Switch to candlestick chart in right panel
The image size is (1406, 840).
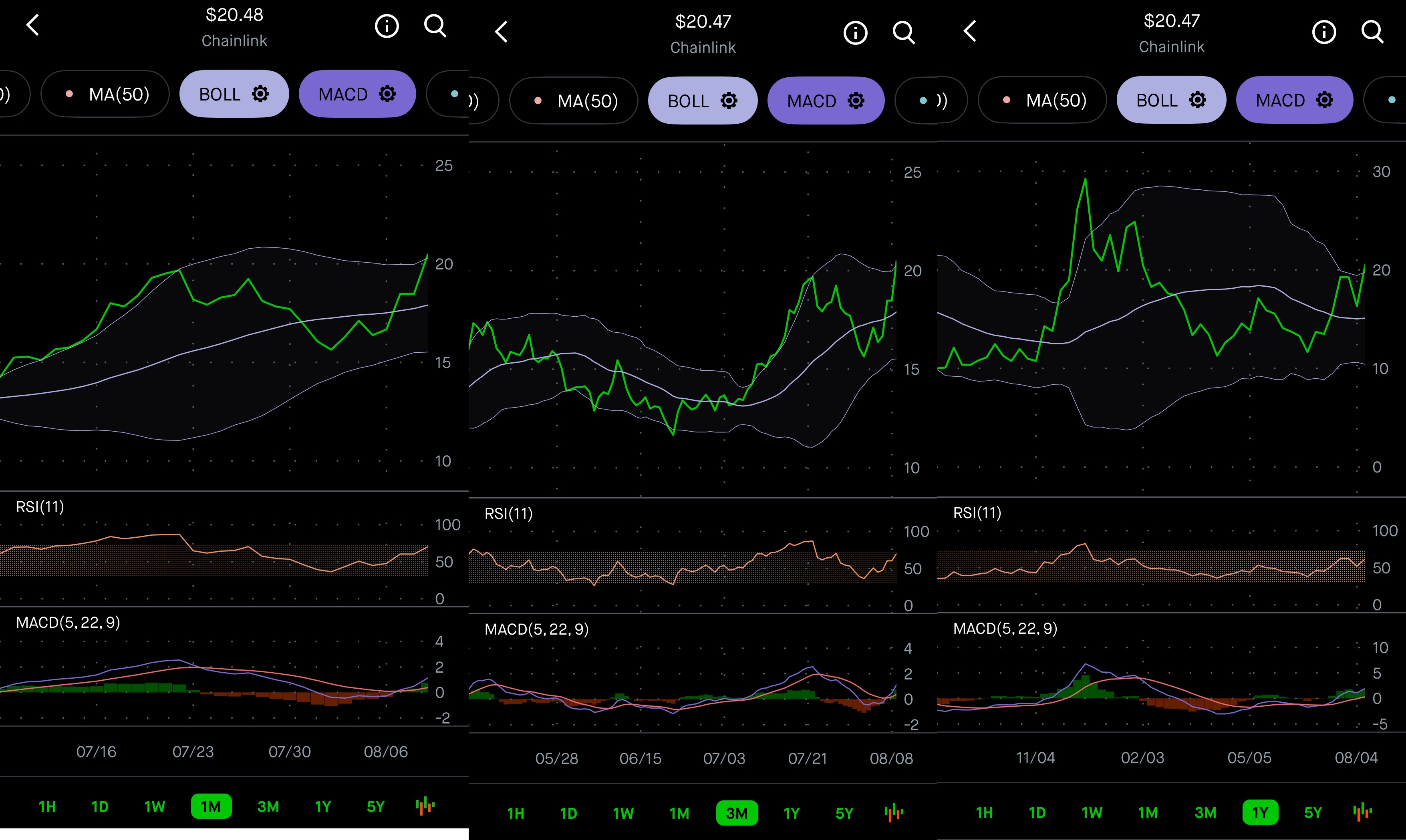tap(1362, 812)
